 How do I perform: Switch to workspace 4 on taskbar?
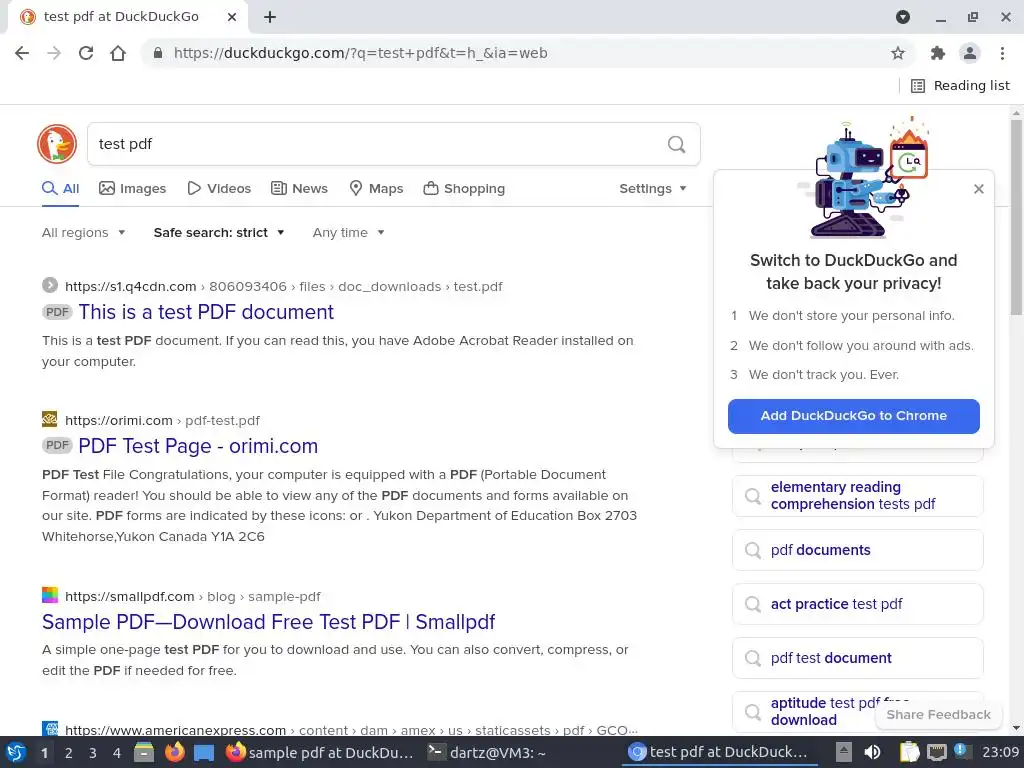(x=117, y=753)
